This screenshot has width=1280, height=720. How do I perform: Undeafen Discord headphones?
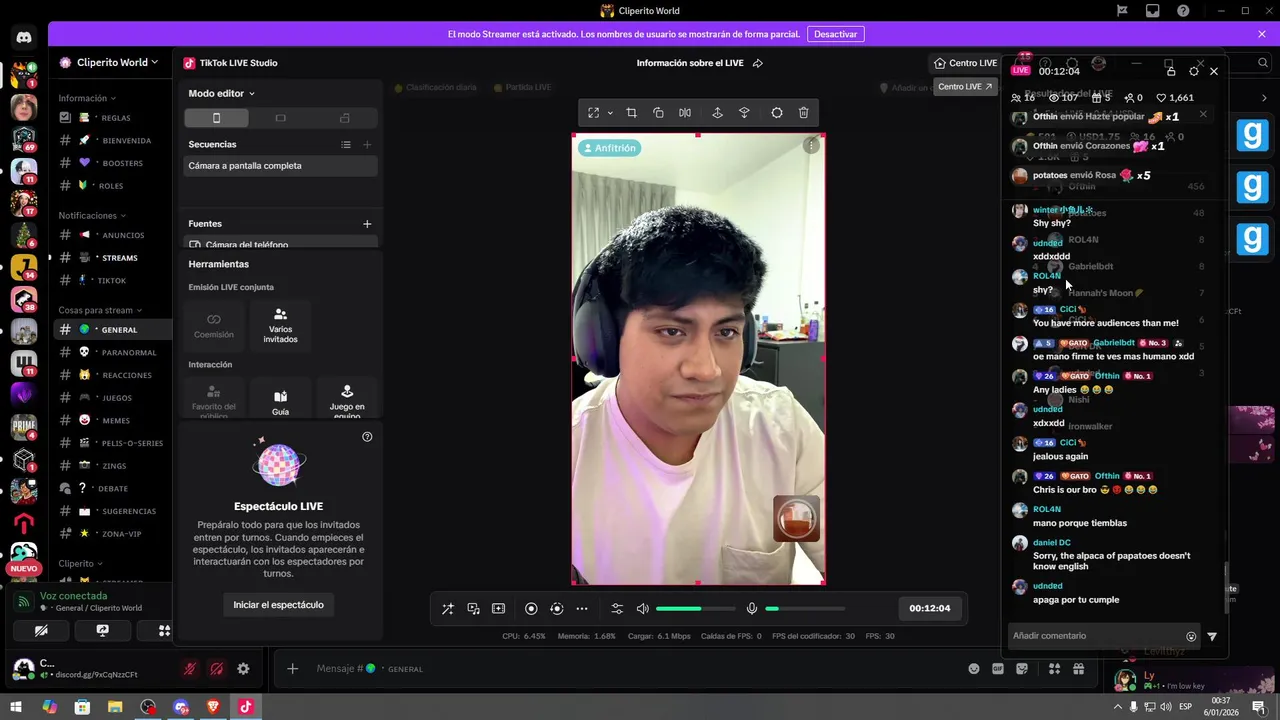click(216, 669)
